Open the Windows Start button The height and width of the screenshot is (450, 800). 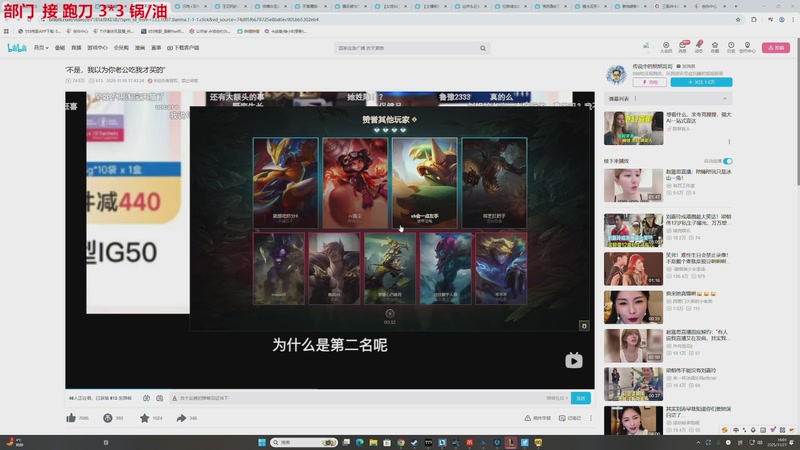point(262,442)
